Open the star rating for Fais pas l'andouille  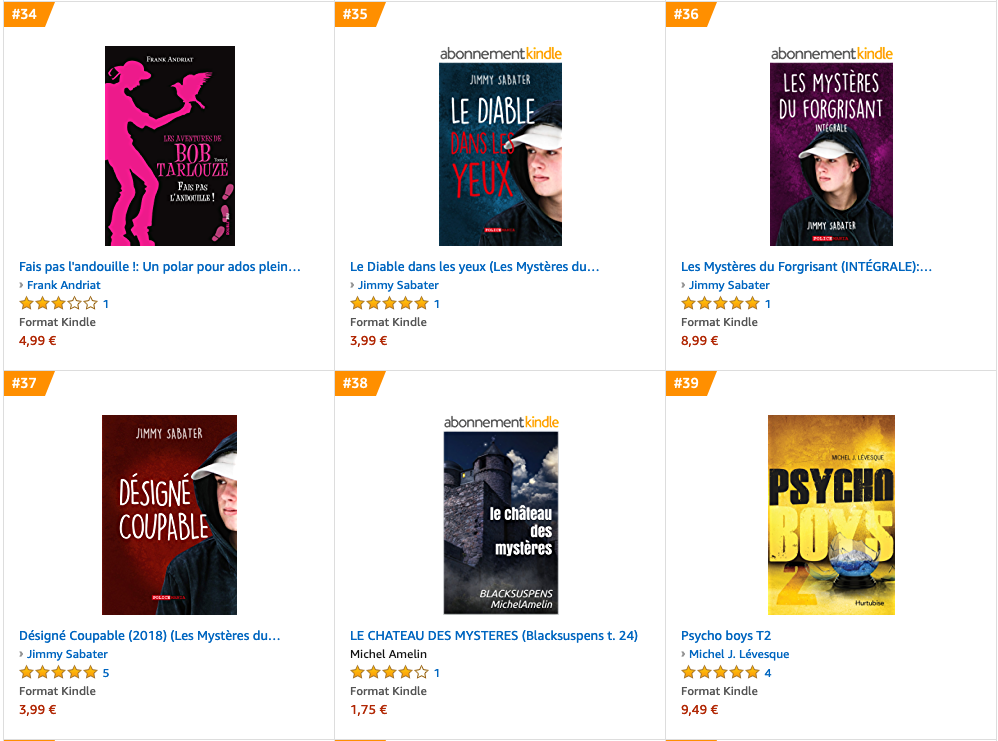coord(59,304)
